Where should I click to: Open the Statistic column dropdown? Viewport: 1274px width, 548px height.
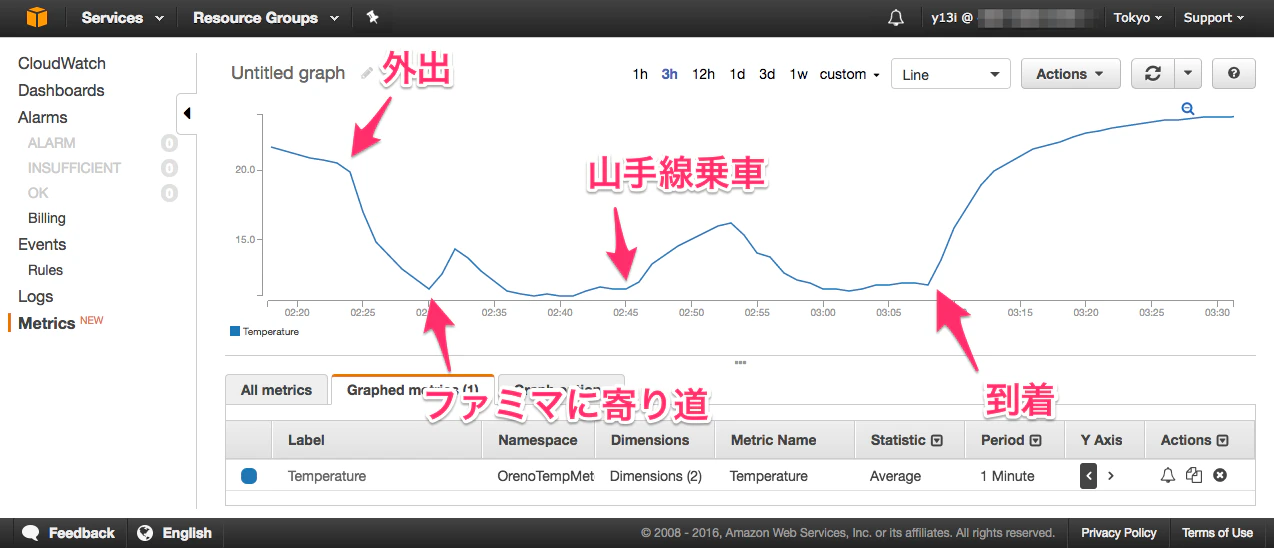[x=937, y=440]
